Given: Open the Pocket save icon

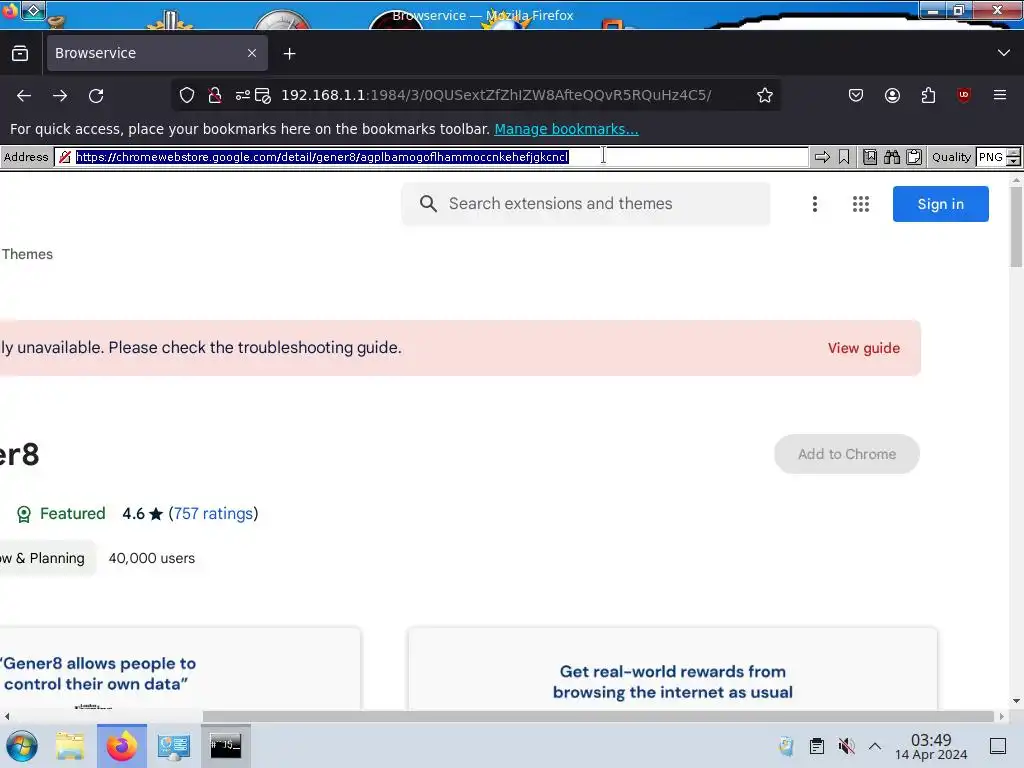Looking at the screenshot, I should pos(856,95).
